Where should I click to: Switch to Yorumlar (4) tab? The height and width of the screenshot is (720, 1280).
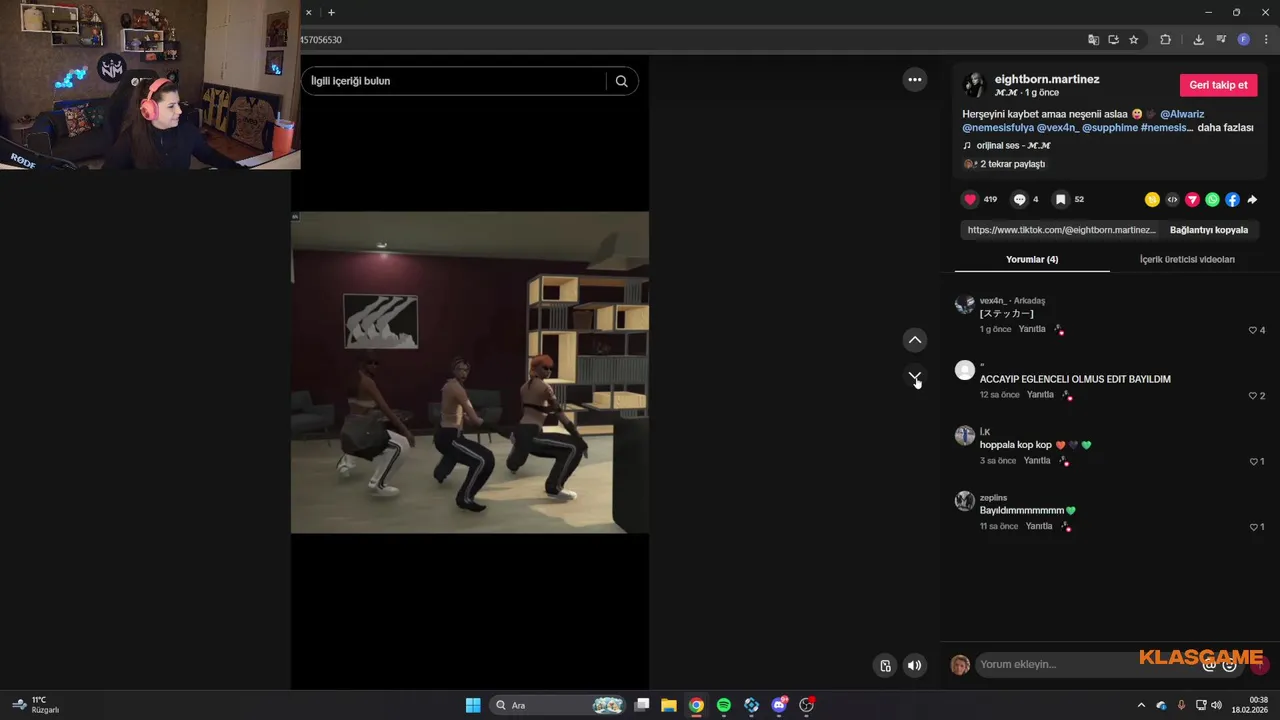[1032, 260]
